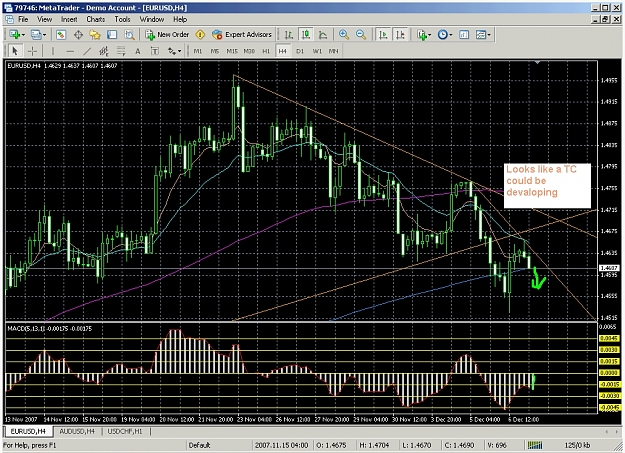Screen dimensions: 625x453
Task: Select the Crosshair tool
Action: tap(32, 51)
